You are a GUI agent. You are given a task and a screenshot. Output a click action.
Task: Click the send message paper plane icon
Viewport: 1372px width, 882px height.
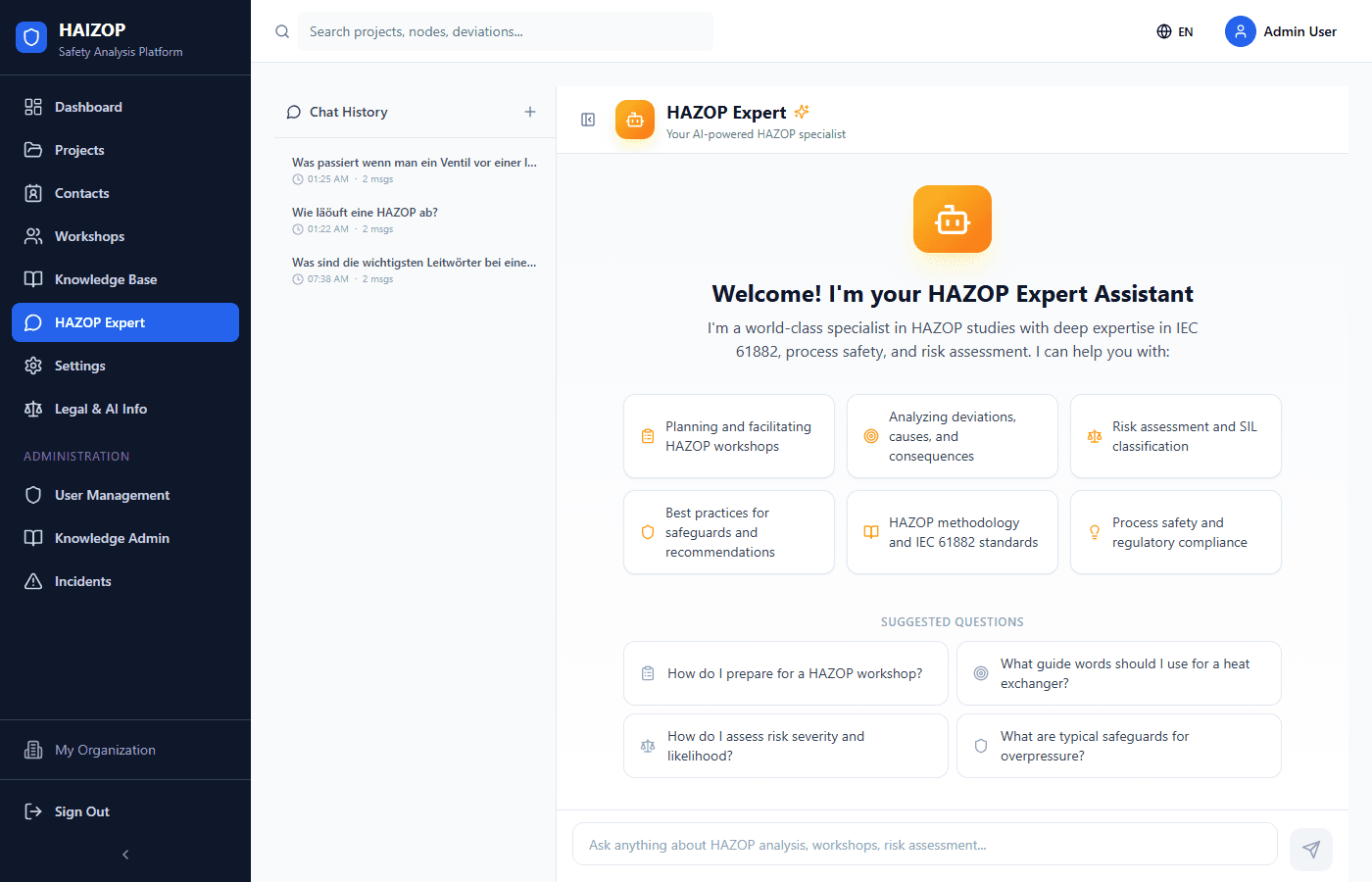[x=1310, y=850]
